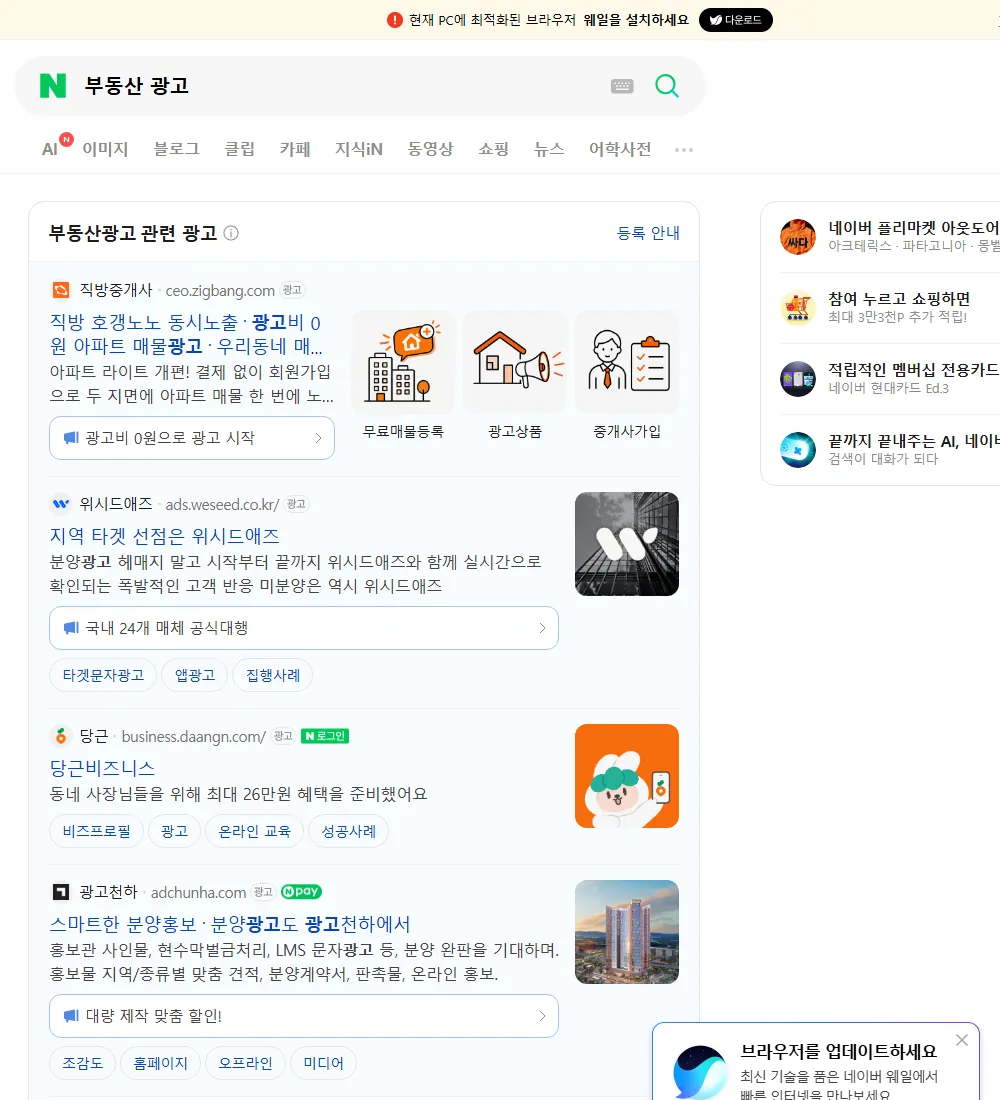
Task: Open the 위시드애즈 building thumbnail
Action: pyautogui.click(x=627, y=544)
